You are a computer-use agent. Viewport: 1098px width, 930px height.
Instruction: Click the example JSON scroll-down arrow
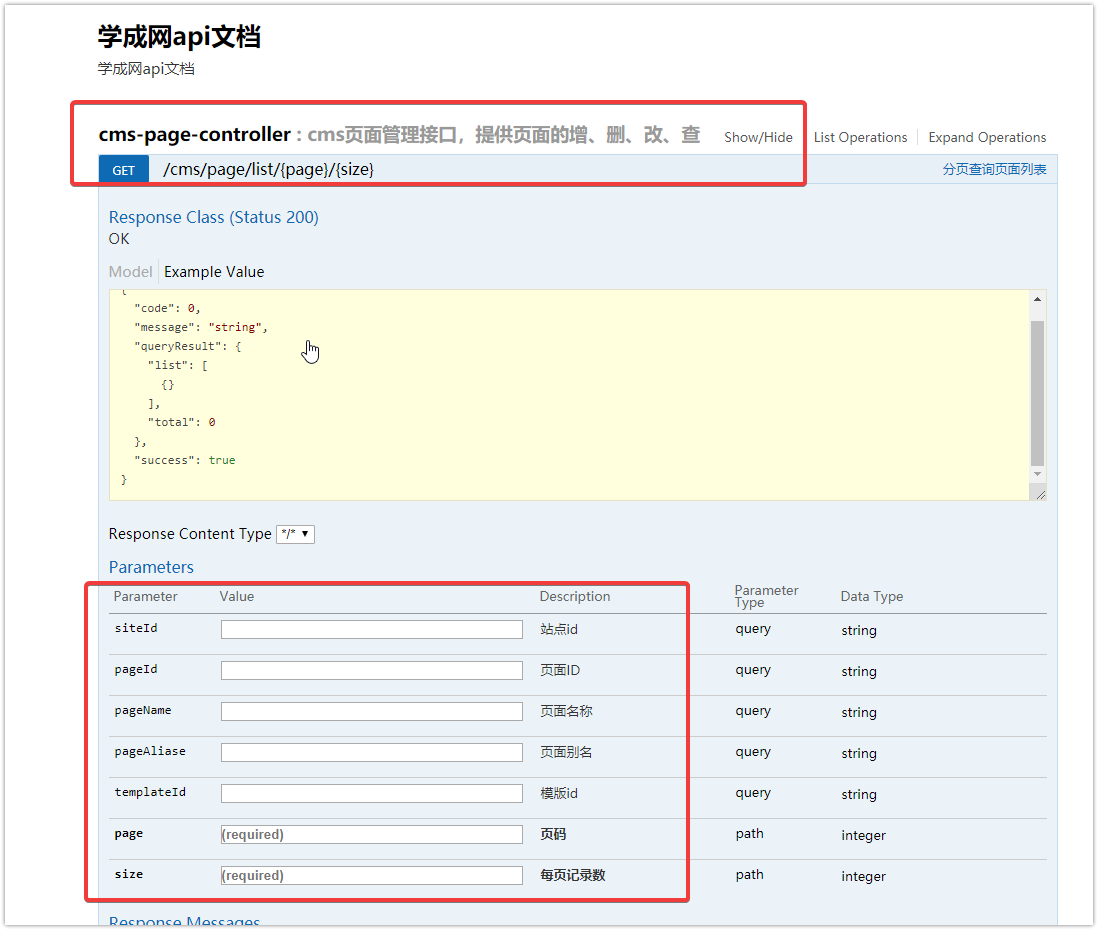pos(1037,474)
